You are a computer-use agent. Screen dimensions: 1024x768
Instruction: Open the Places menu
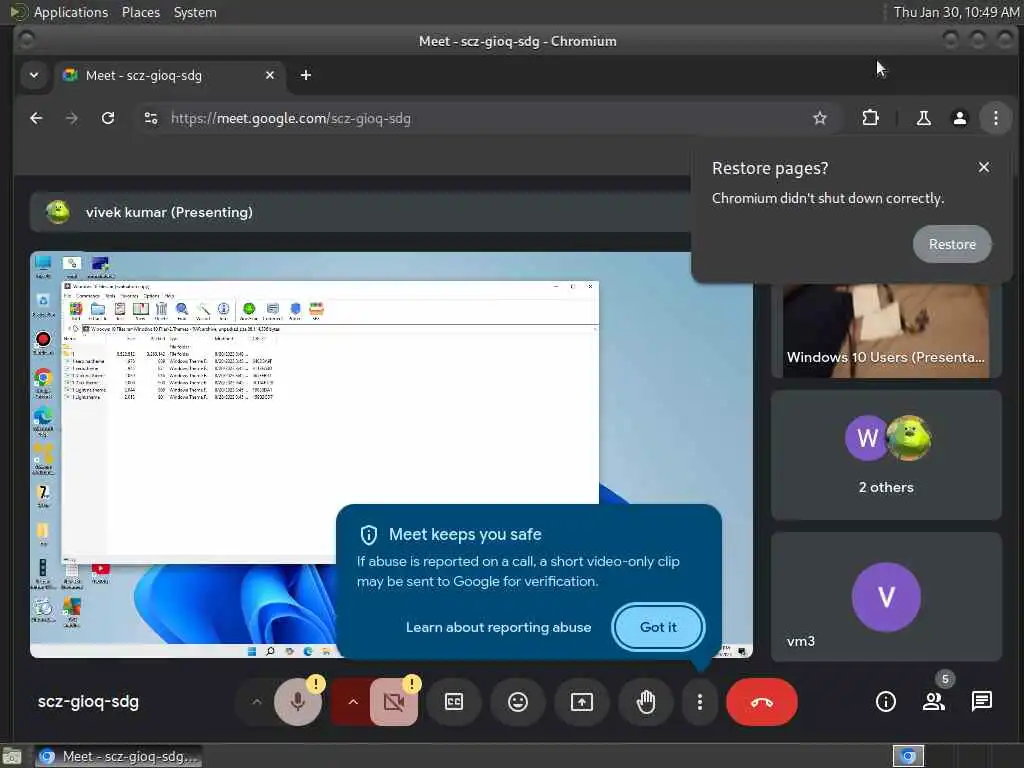pos(141,12)
